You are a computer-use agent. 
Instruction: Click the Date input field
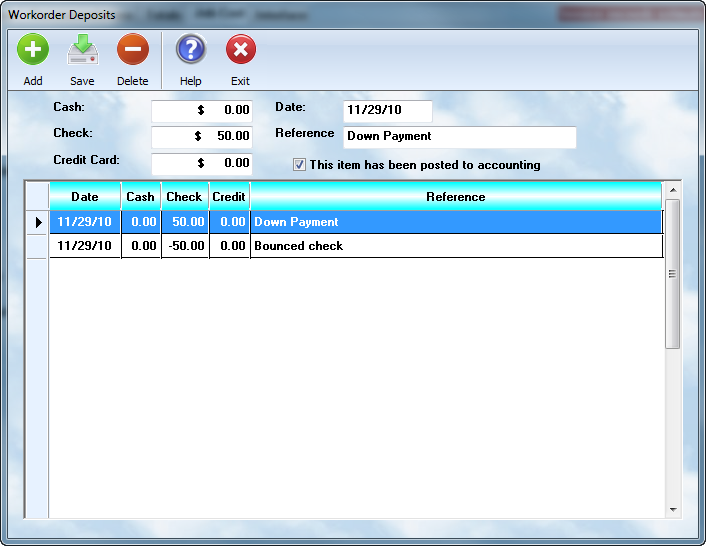tap(387, 111)
